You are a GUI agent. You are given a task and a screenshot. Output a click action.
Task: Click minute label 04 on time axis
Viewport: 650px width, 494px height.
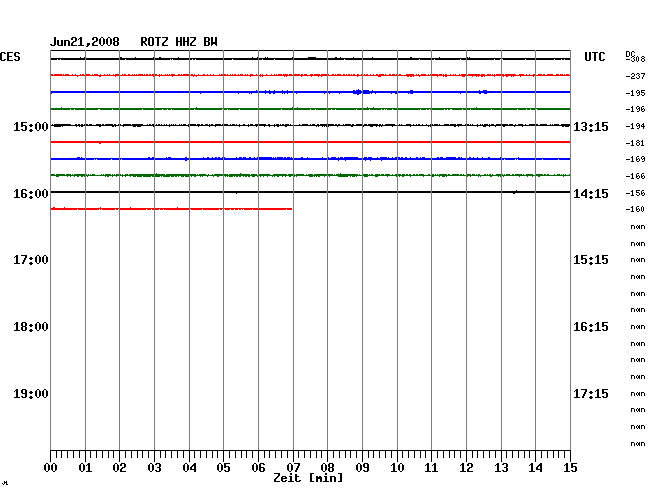tap(189, 468)
